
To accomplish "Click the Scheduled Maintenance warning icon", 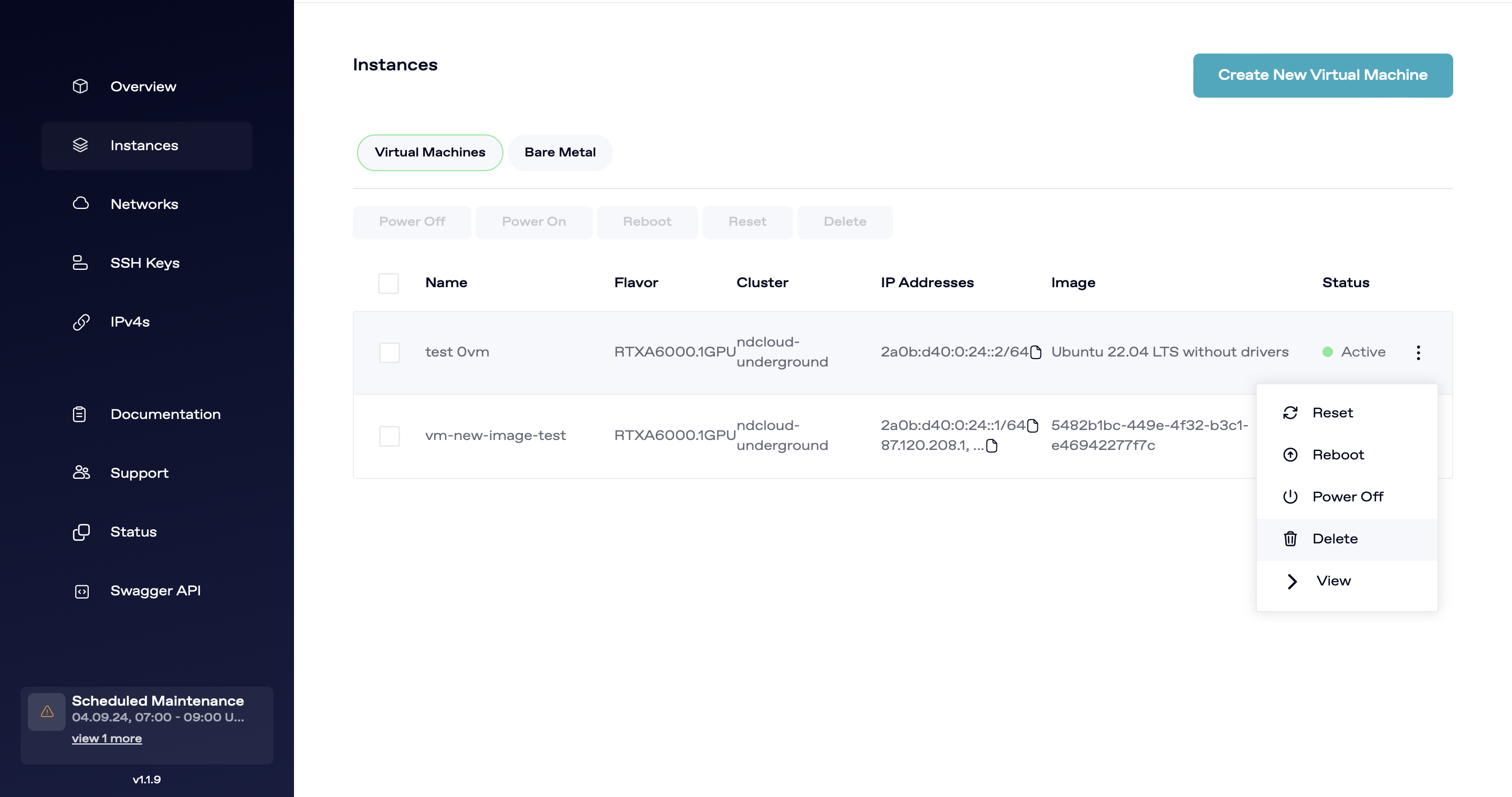I will click(x=47, y=712).
